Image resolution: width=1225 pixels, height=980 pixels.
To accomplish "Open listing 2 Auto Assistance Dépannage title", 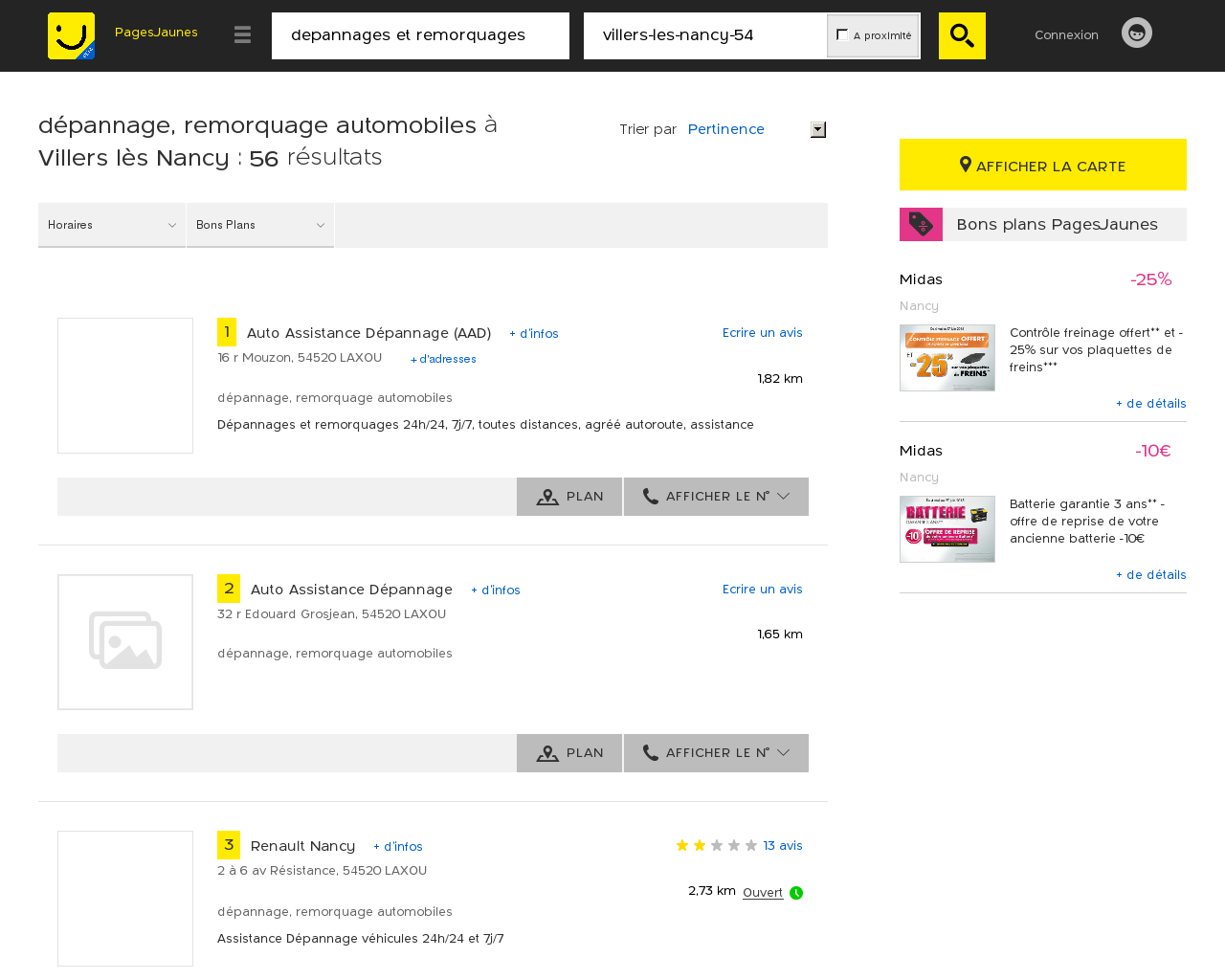I will [x=351, y=590].
